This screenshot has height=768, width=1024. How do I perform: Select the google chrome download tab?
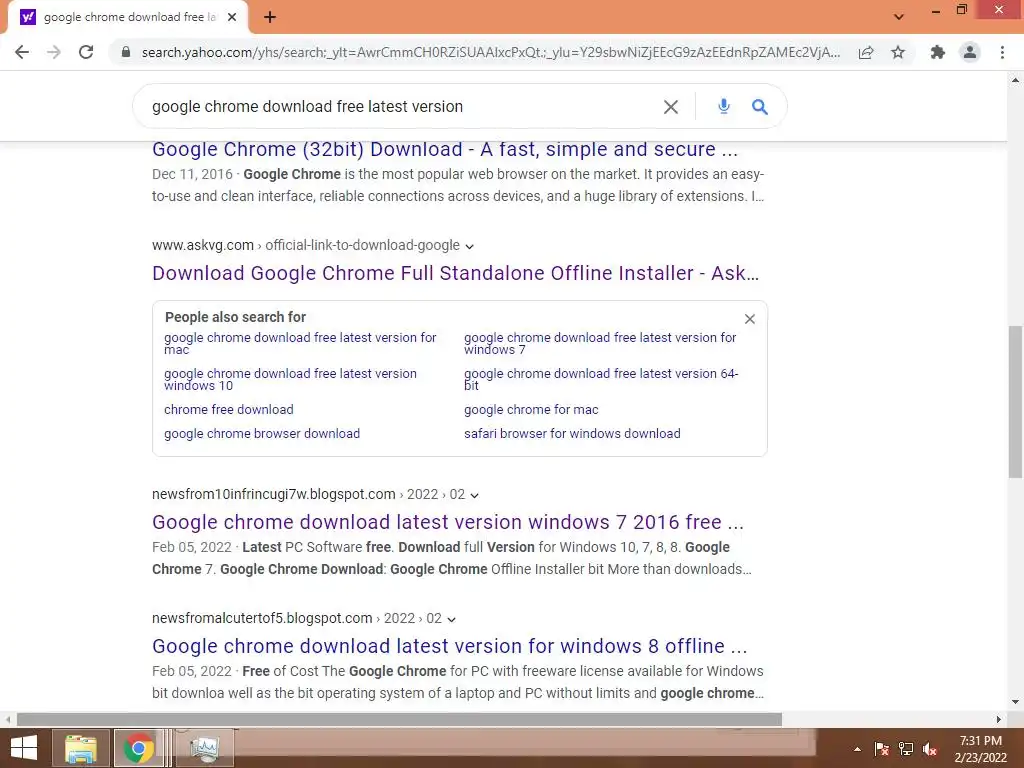(x=129, y=17)
